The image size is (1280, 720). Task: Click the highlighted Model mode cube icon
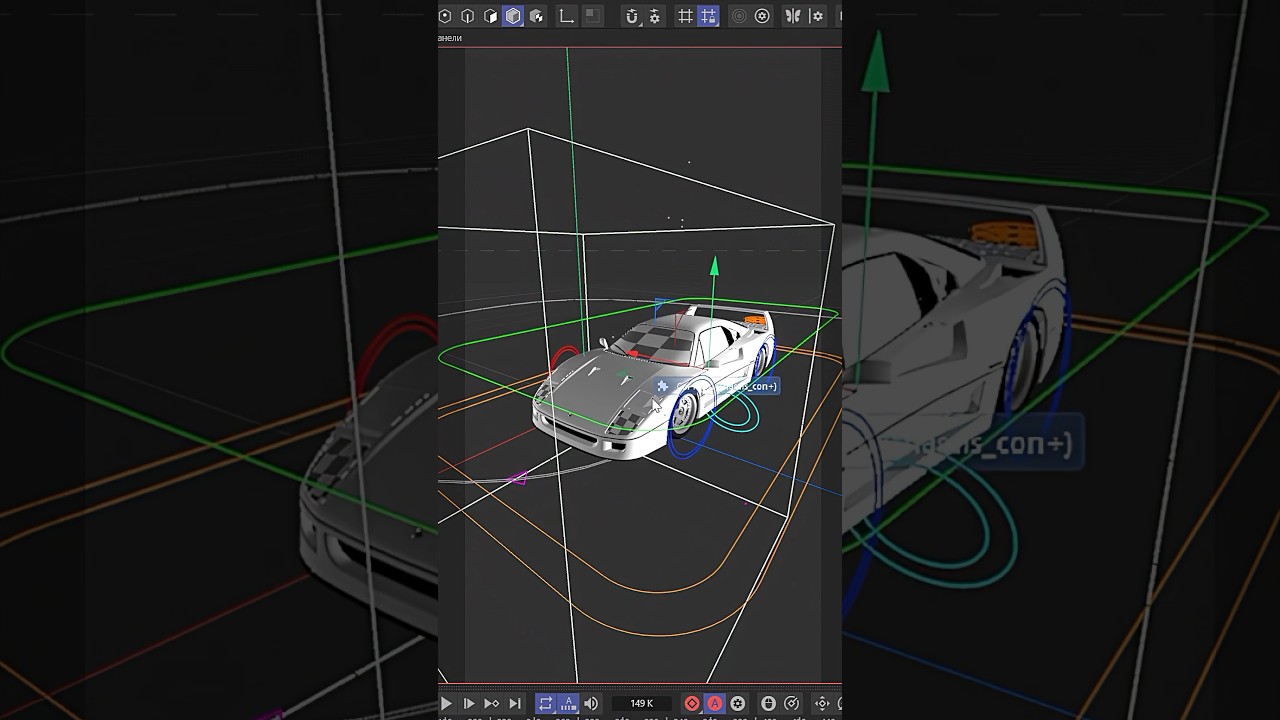[513, 16]
